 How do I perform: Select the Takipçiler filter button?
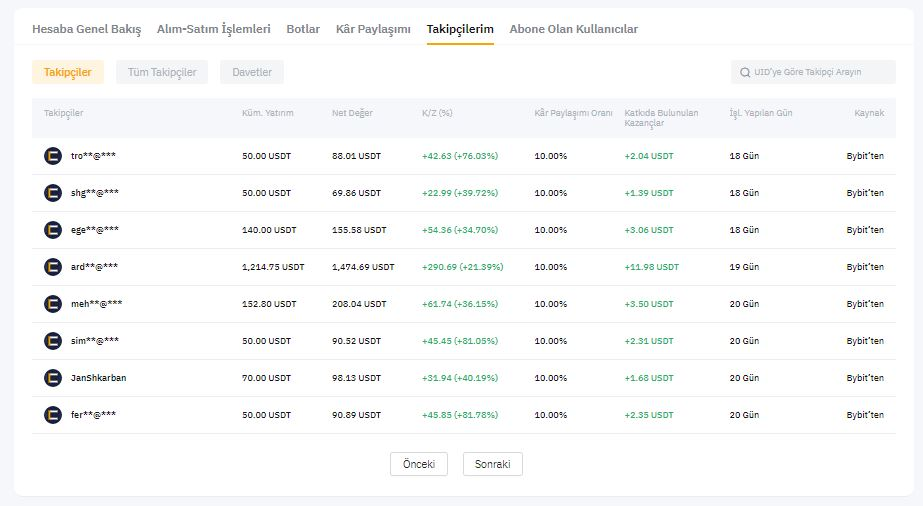pyautogui.click(x=68, y=72)
